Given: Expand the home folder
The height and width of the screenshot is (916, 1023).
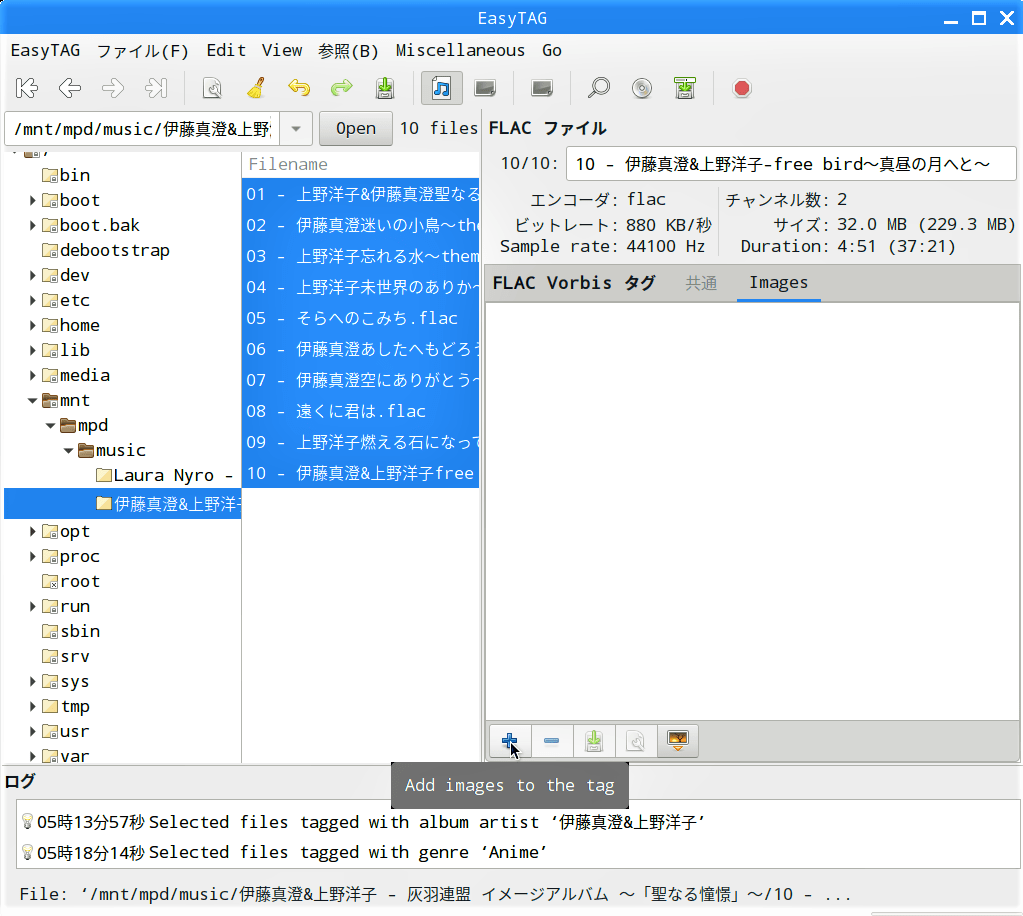Looking at the screenshot, I should [x=32, y=326].
